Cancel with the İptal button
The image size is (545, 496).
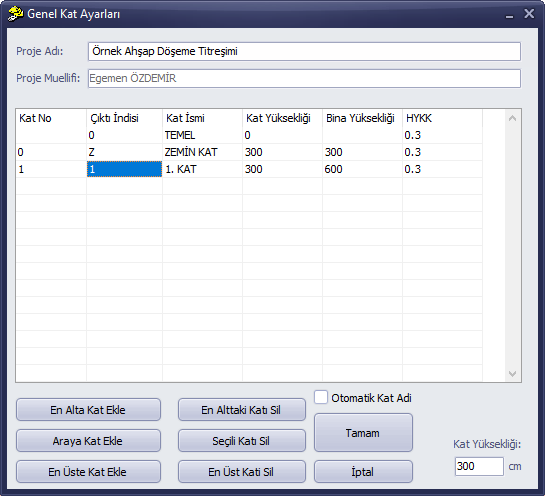pos(363,472)
